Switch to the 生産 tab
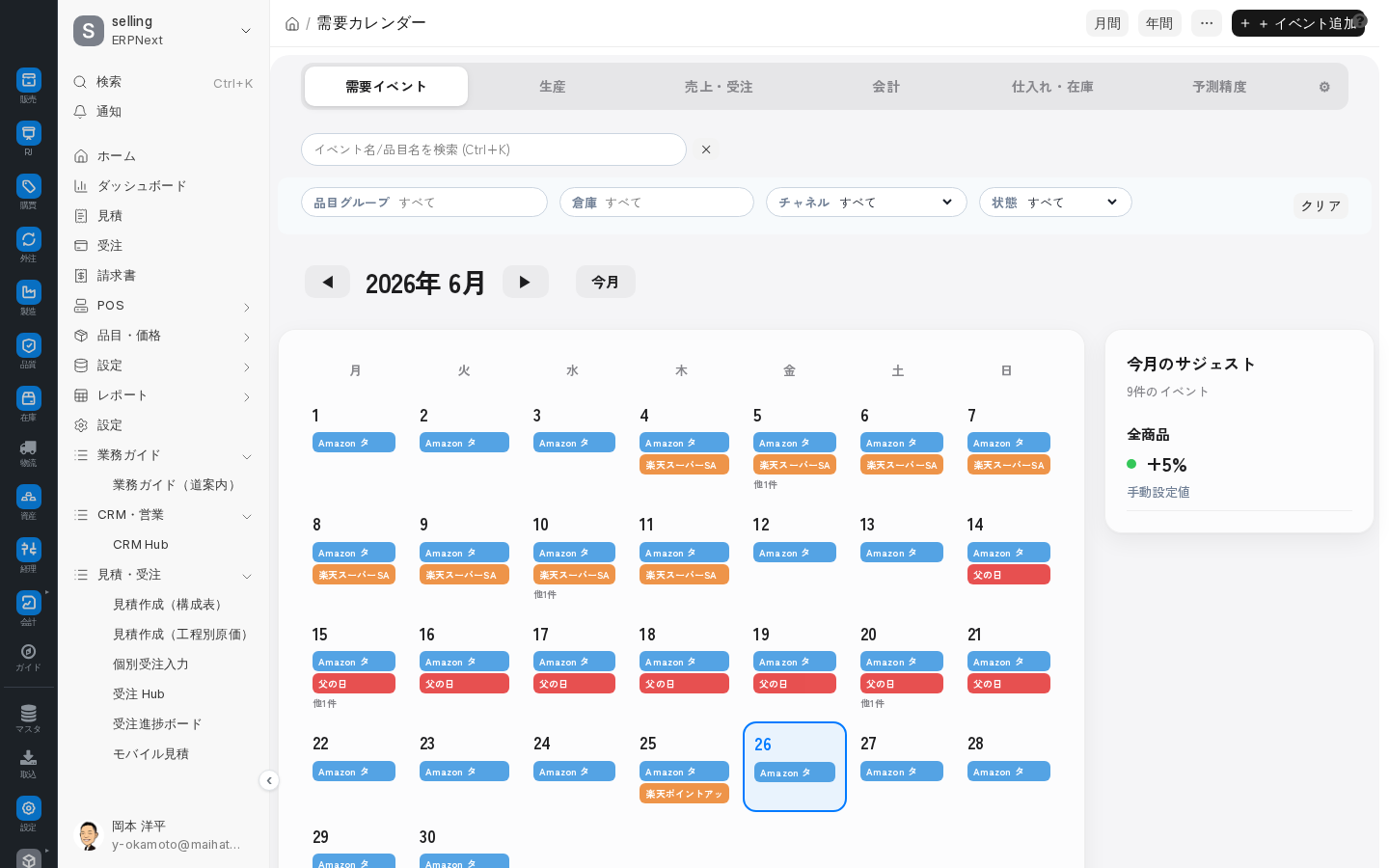 (x=553, y=87)
